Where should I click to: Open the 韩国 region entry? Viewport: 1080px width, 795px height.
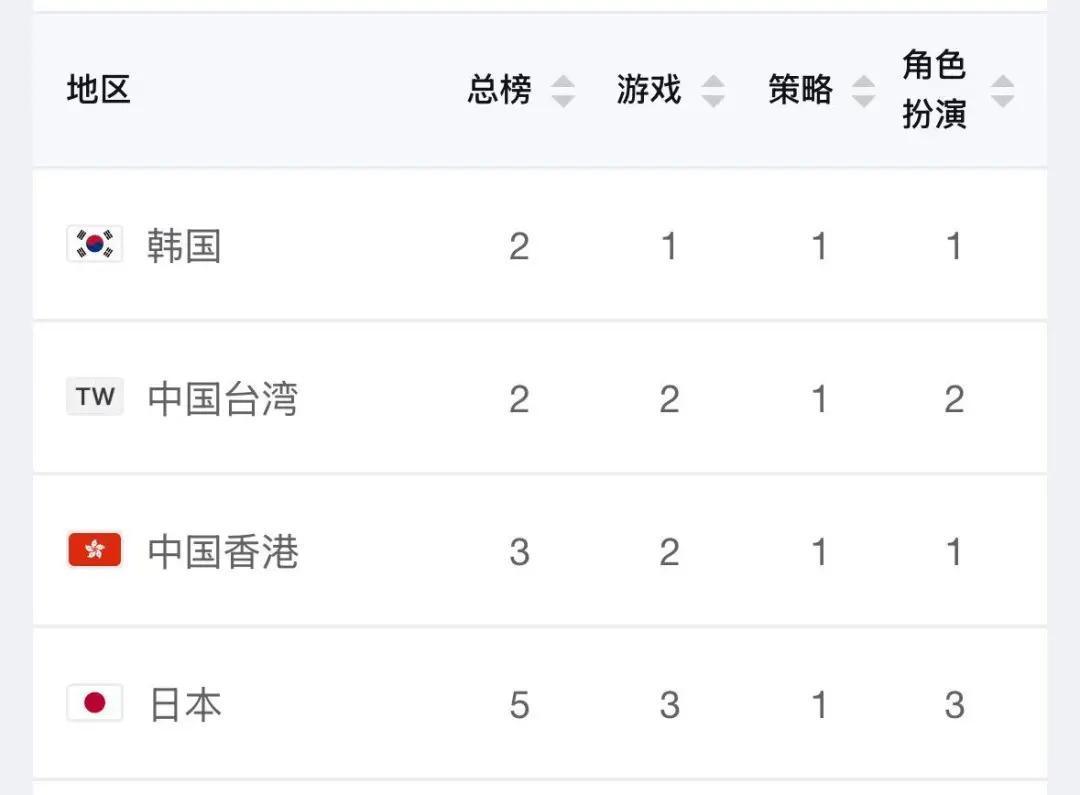click(184, 245)
